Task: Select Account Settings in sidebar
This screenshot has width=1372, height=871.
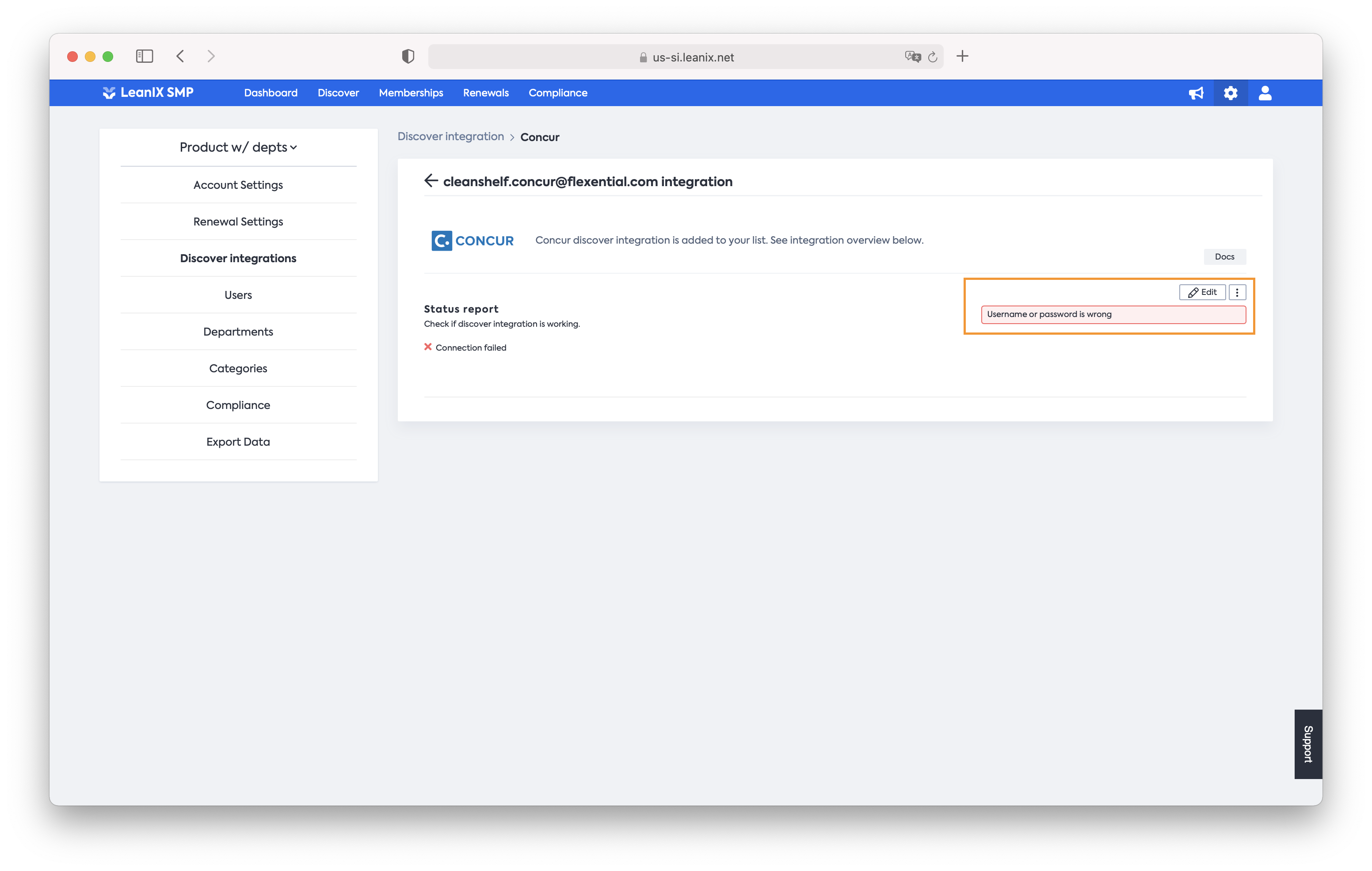Action: (238, 185)
